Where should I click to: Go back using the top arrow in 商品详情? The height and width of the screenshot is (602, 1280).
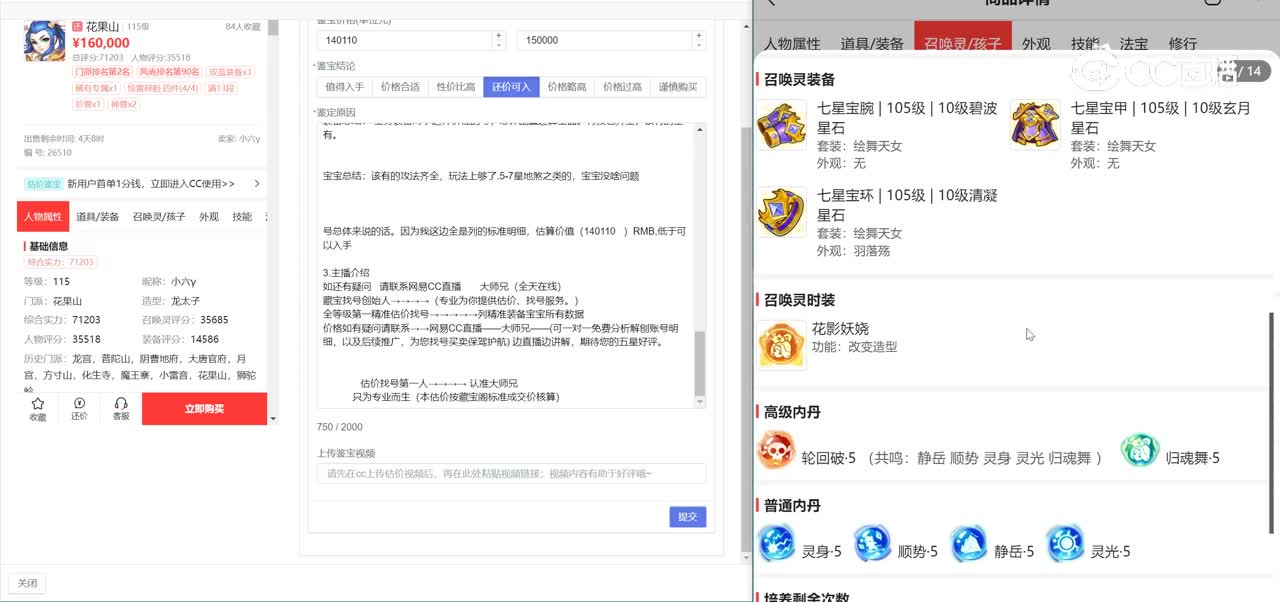(770, 3)
